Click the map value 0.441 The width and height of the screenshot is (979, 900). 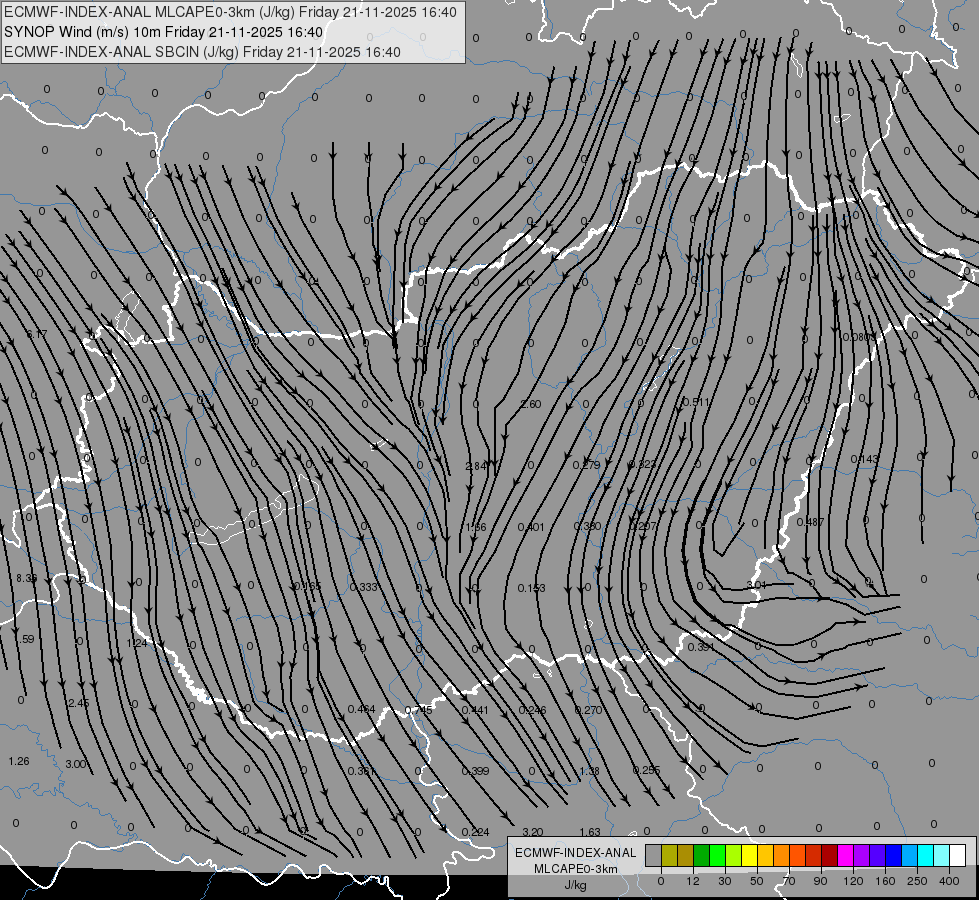coord(475,710)
